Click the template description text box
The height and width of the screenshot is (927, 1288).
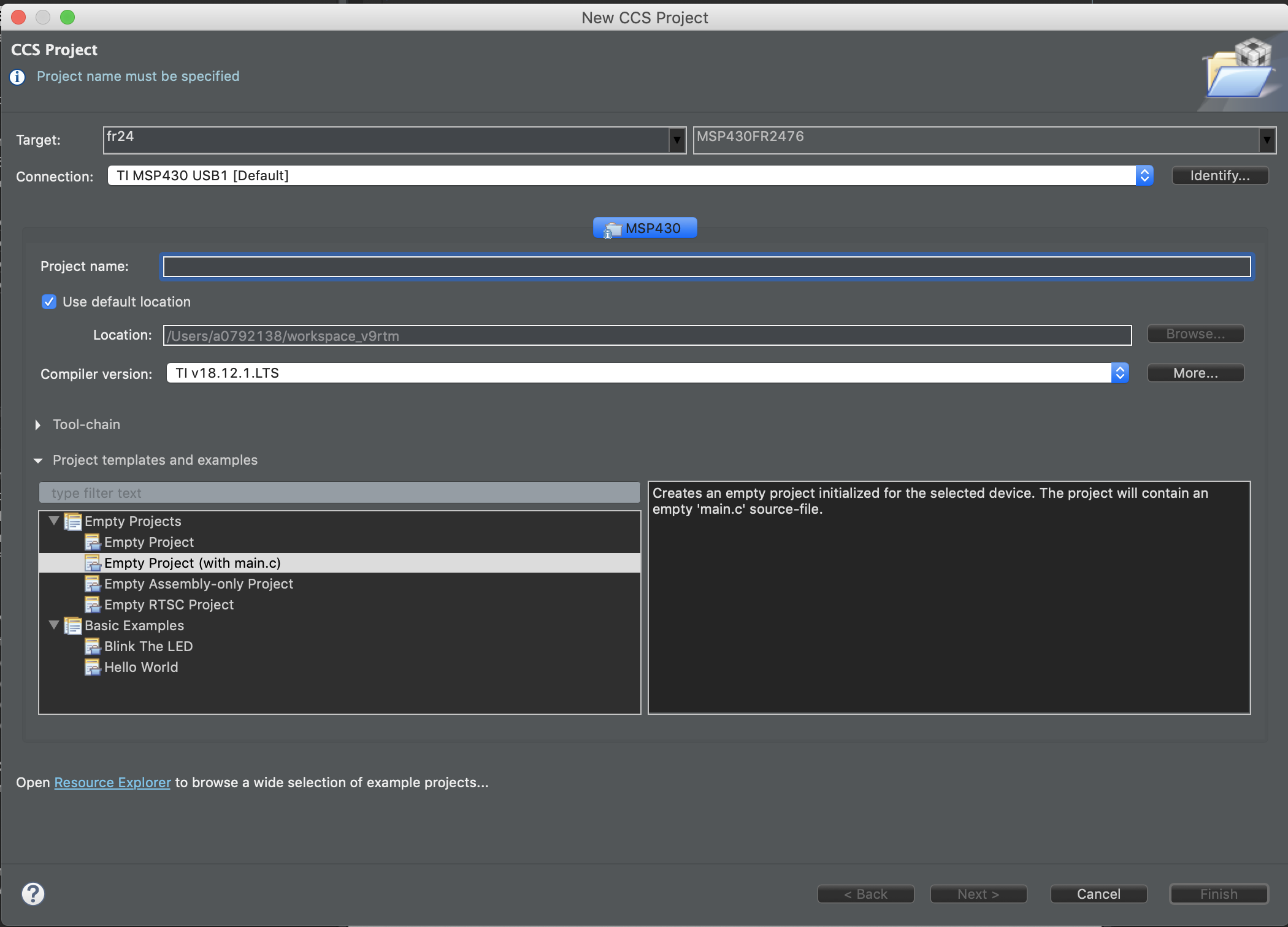pos(949,598)
